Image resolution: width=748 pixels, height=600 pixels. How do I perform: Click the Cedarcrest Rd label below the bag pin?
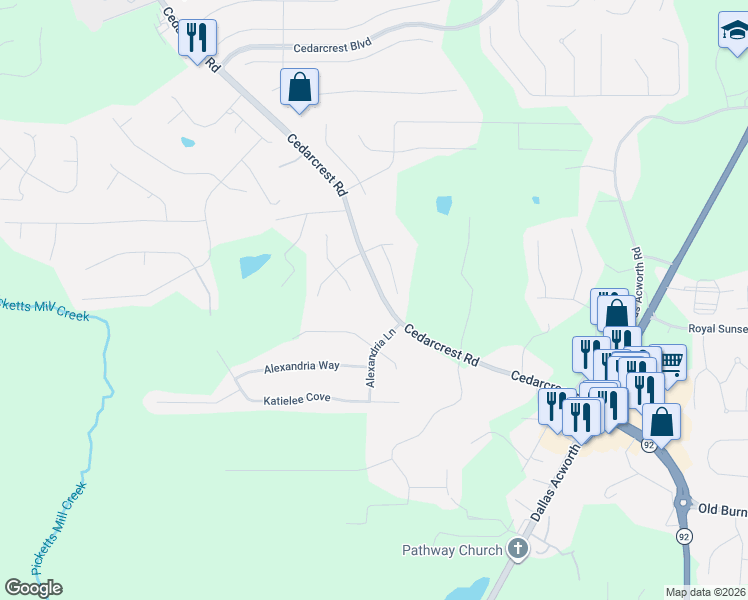pos(317,165)
